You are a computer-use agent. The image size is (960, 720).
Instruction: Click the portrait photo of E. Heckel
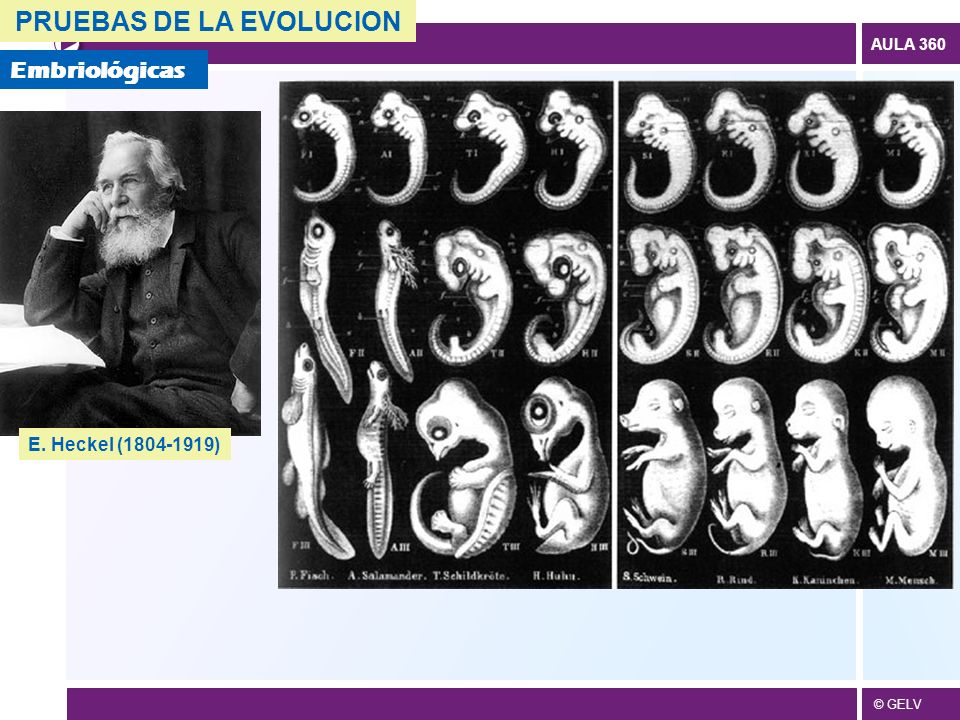(x=130, y=273)
